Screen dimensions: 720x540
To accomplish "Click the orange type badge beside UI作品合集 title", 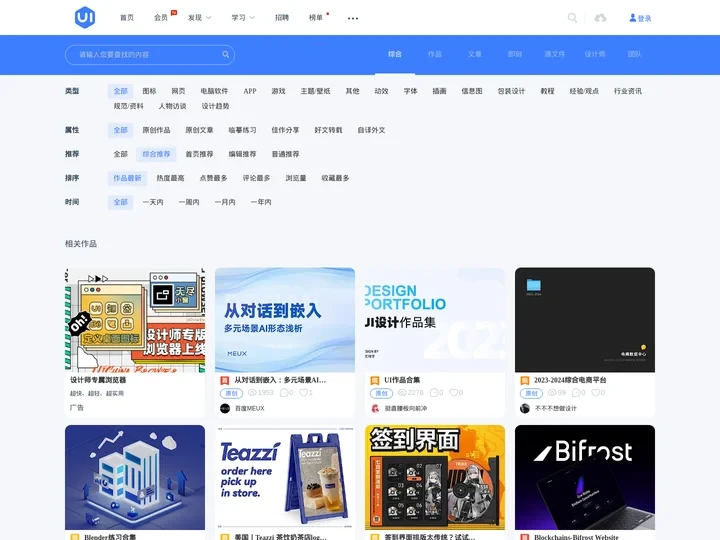I will (x=375, y=380).
